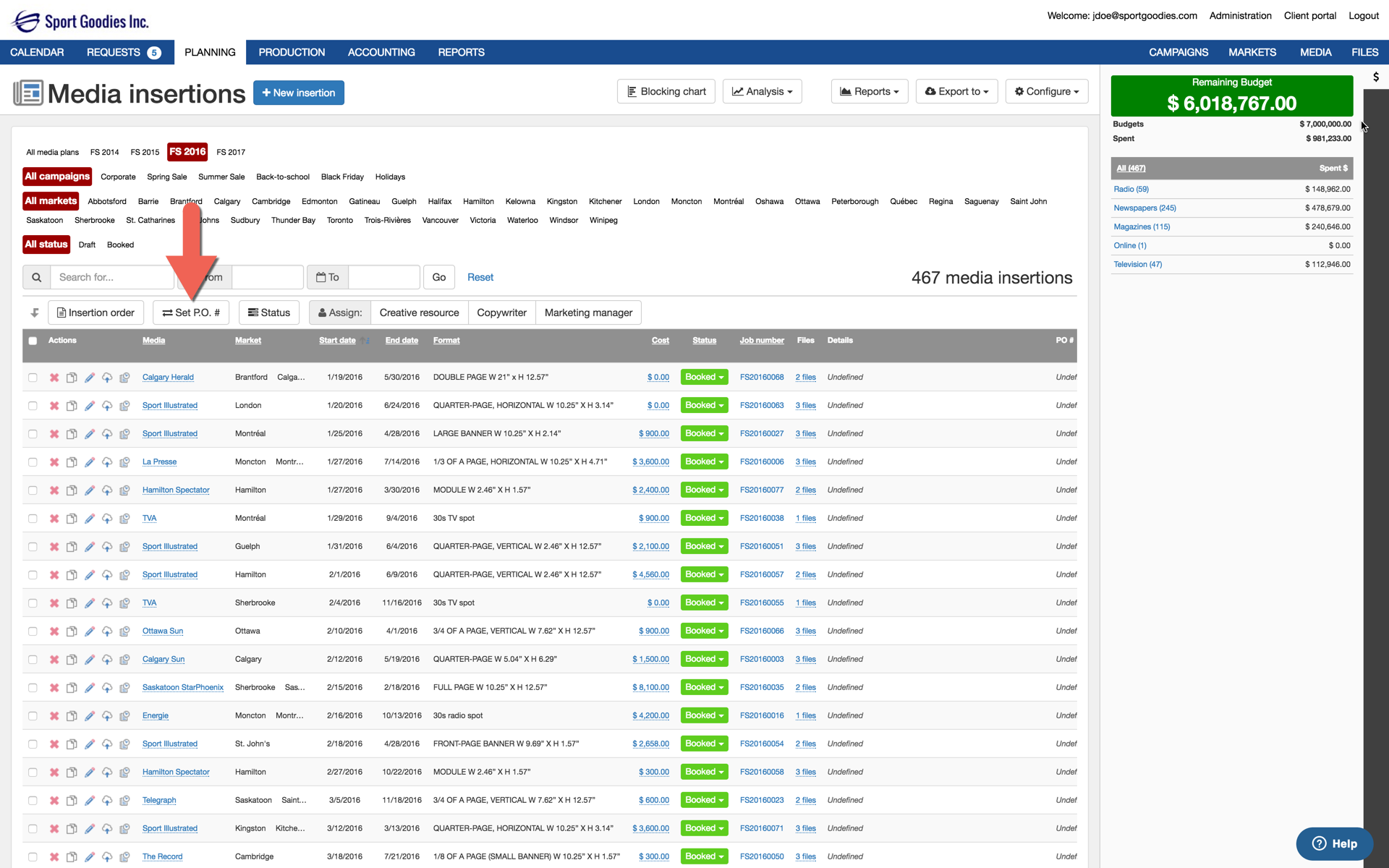Check the Energie row checkbox
1389x868 pixels.
click(33, 716)
